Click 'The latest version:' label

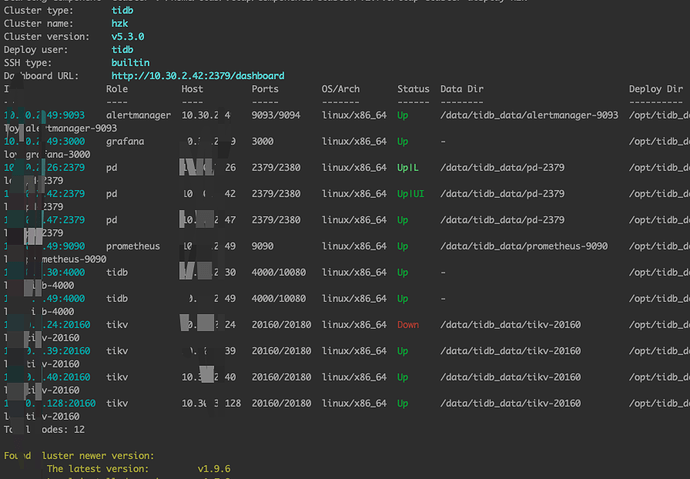pos(98,469)
